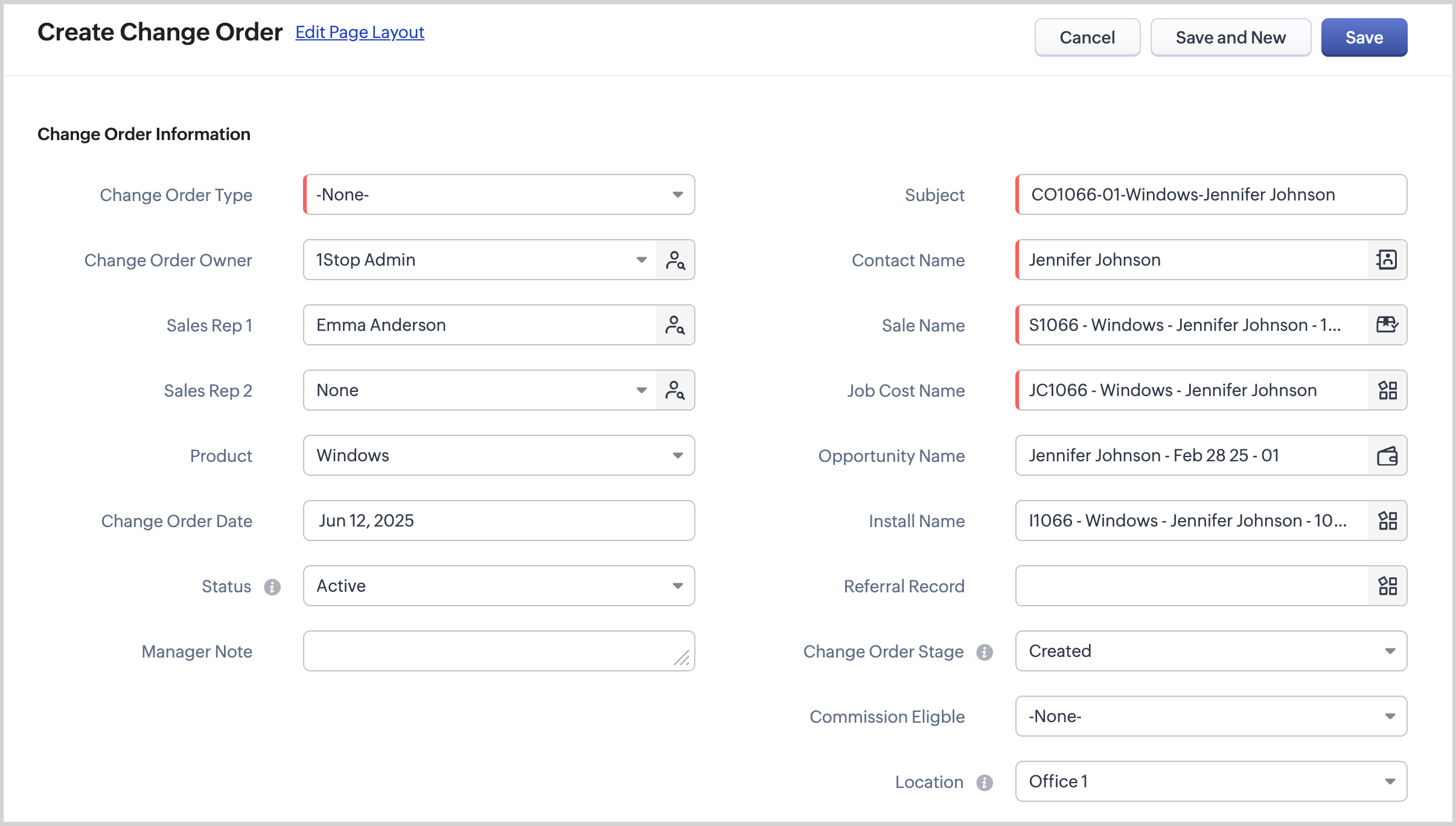The image size is (1456, 826).
Task: Open Sales Rep 2 user search icon
Action: click(x=675, y=391)
